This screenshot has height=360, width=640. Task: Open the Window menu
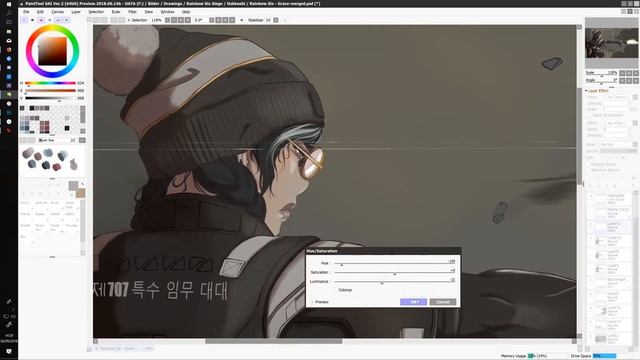coord(167,12)
